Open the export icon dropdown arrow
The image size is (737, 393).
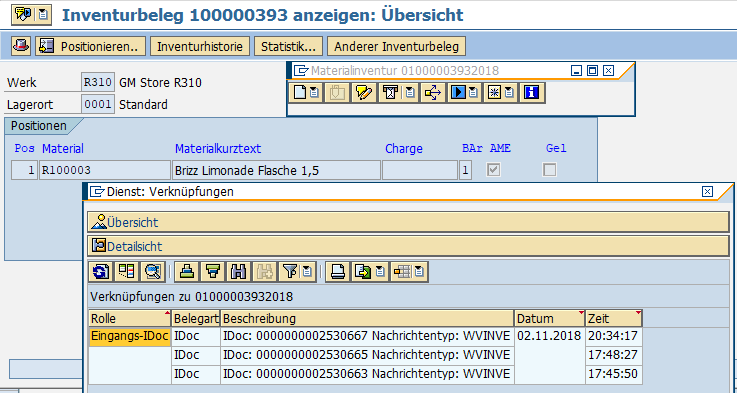tap(380, 272)
